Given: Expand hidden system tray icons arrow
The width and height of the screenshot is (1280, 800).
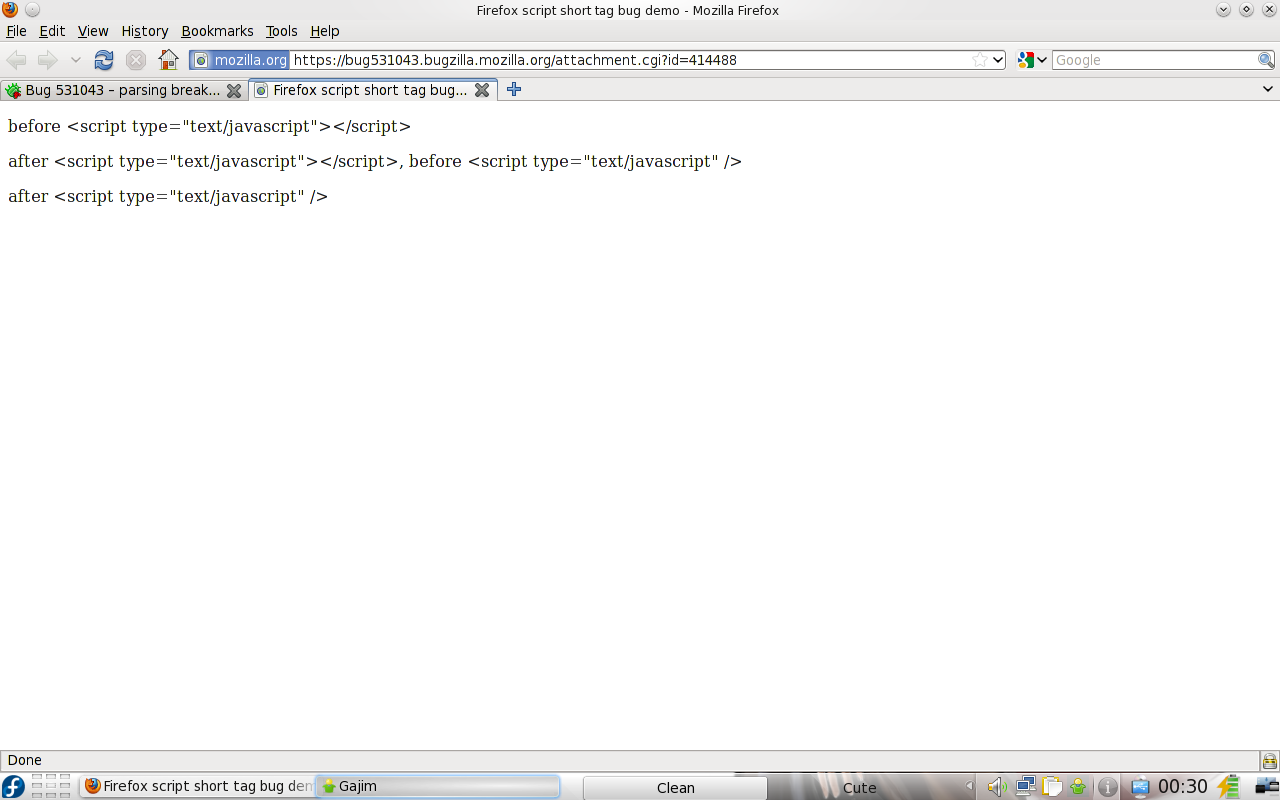Looking at the screenshot, I should 968,787.
